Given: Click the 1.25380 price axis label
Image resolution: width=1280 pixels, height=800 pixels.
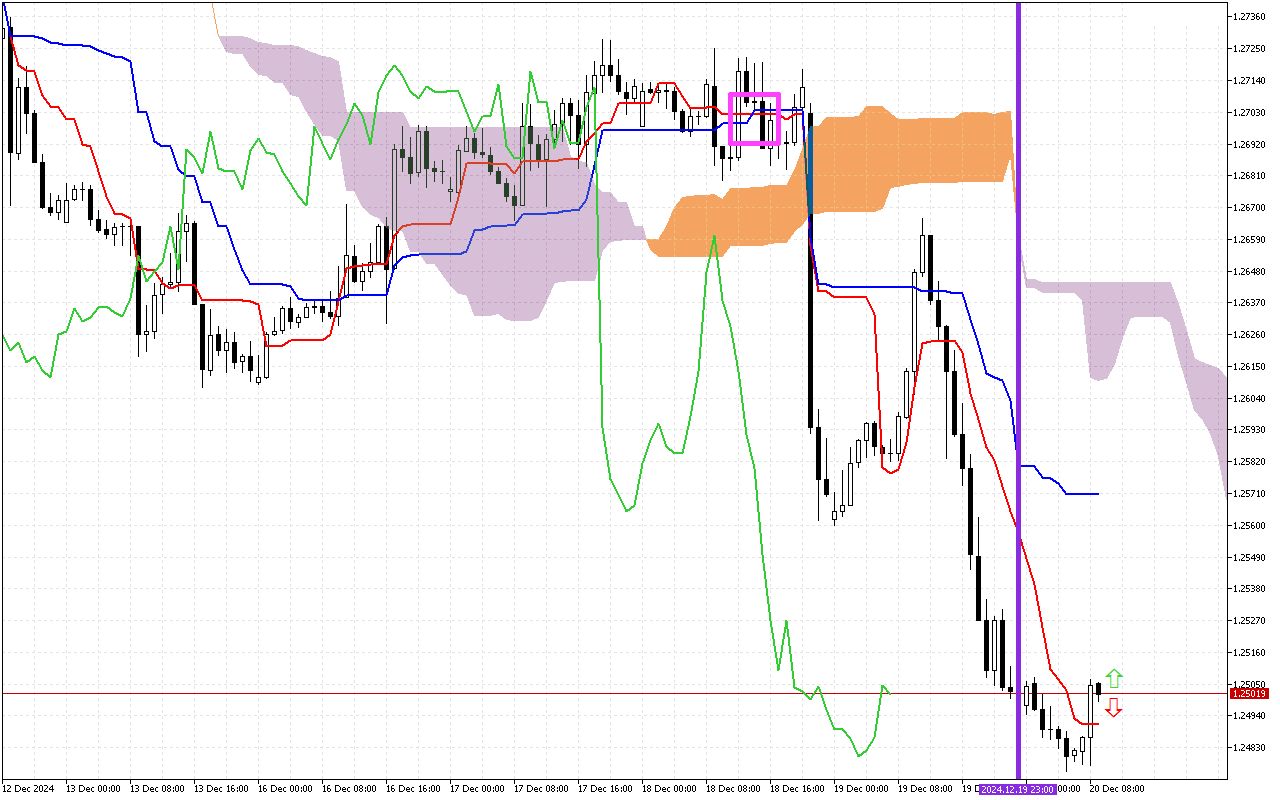Looking at the screenshot, I should (1250, 589).
